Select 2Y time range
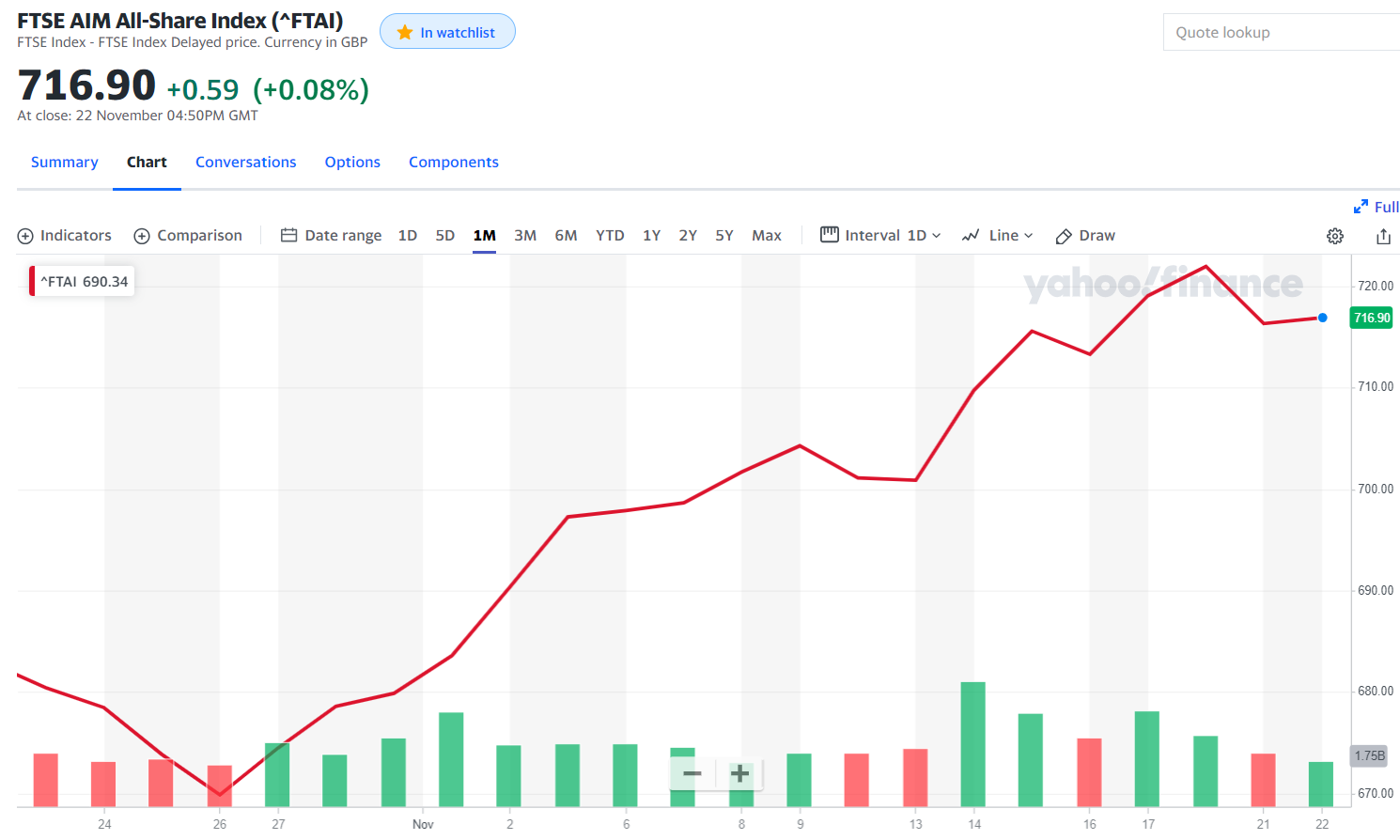The height and width of the screenshot is (840, 1400). pyautogui.click(x=688, y=236)
